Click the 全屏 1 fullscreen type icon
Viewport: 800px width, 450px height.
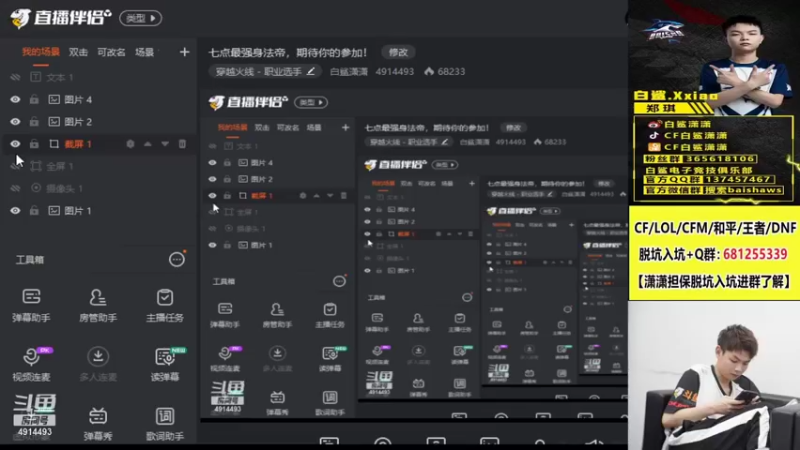click(36, 166)
